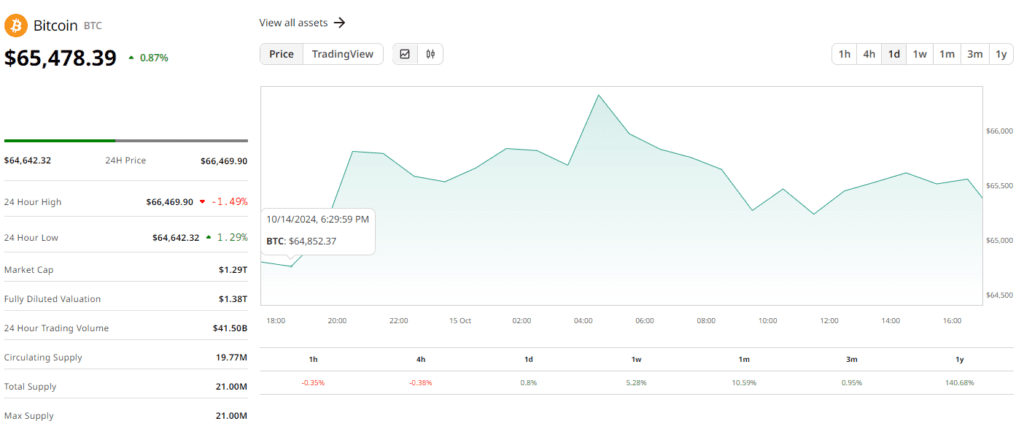The height and width of the screenshot is (421, 1024).
Task: Set chart range to 3m
Action: click(975, 54)
